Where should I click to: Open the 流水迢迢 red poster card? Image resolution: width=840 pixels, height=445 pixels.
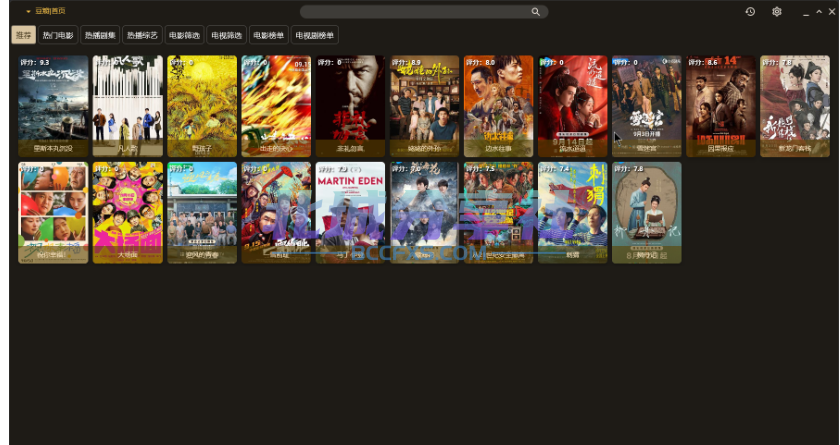pyautogui.click(x=573, y=106)
